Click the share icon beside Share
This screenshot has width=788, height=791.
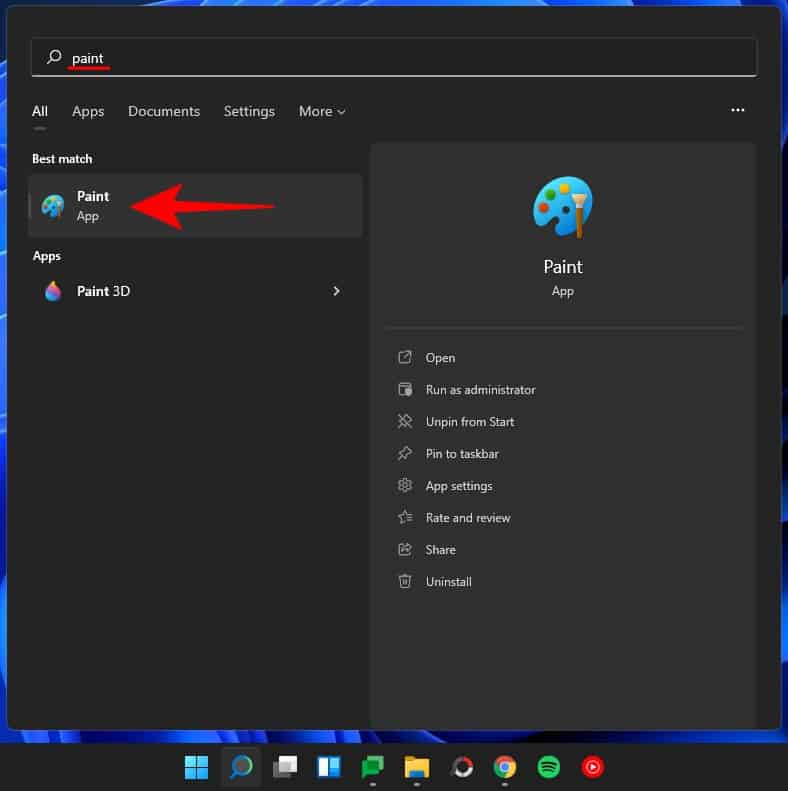[405, 549]
